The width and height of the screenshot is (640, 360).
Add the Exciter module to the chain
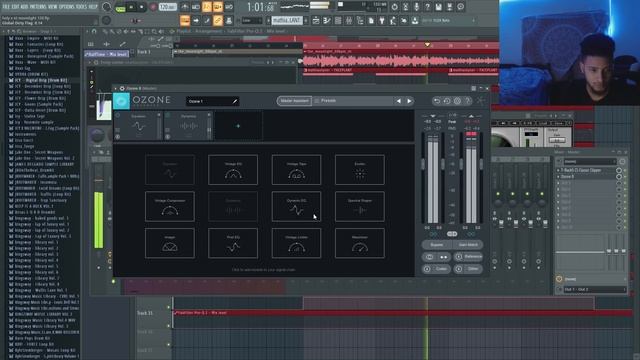point(360,170)
